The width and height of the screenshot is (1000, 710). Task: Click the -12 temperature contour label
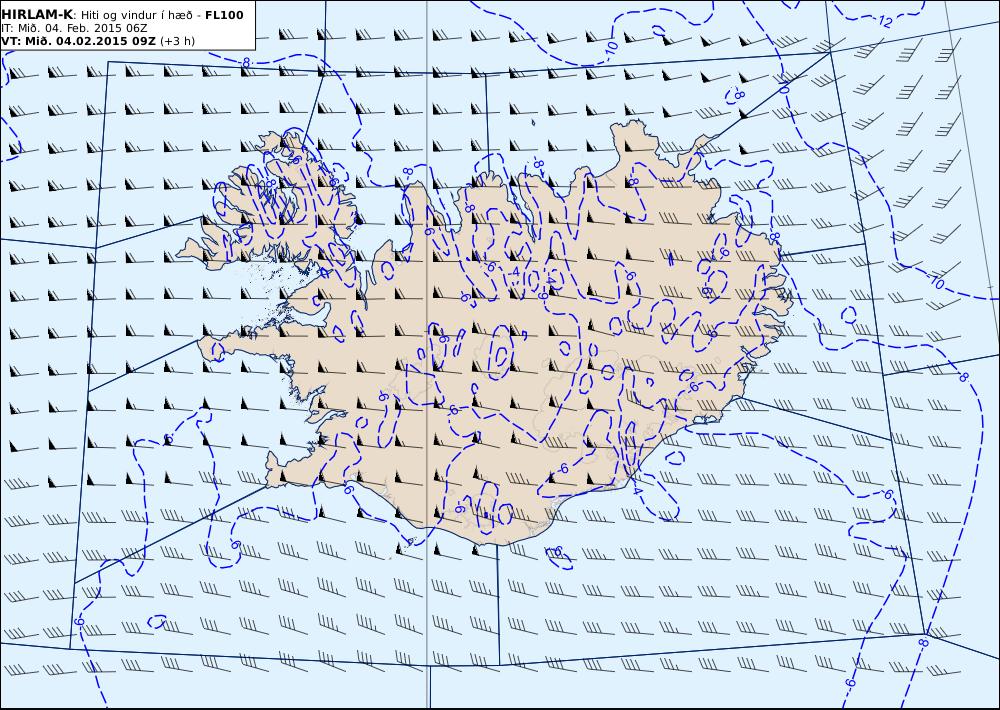coord(883,22)
